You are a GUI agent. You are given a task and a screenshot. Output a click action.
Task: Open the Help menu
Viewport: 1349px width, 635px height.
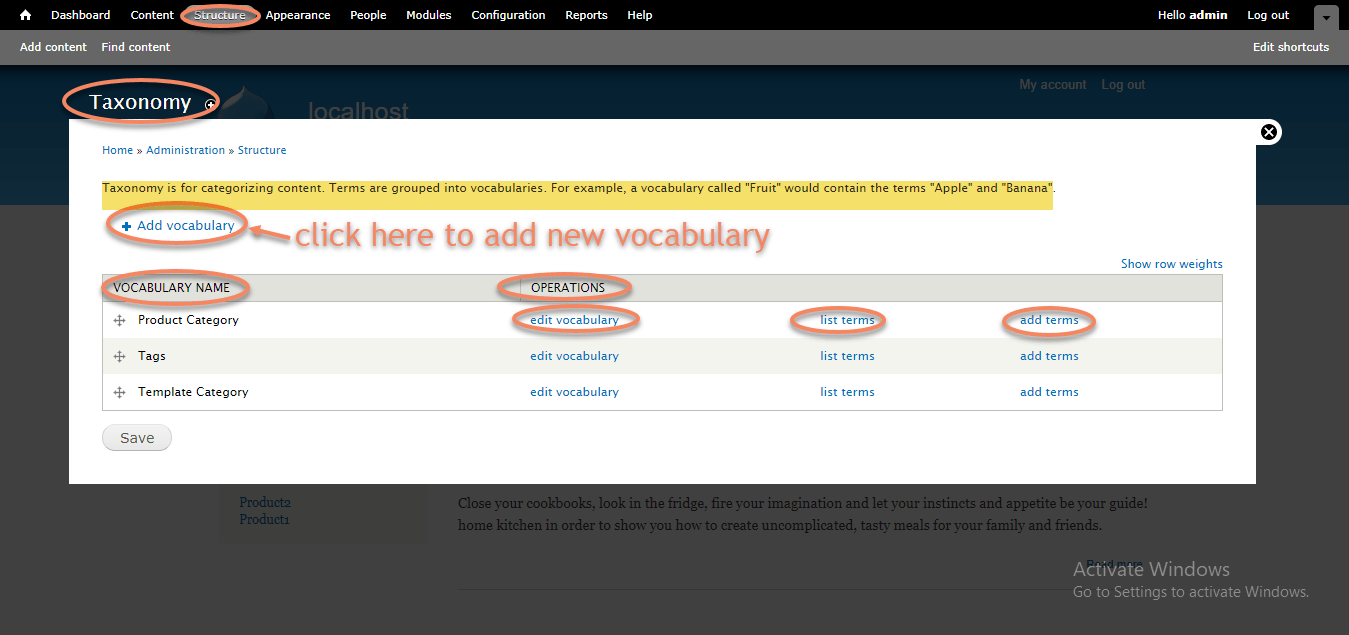[x=640, y=15]
